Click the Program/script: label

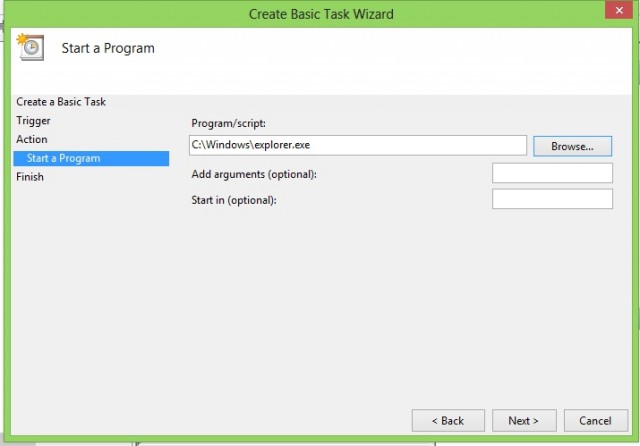coord(229,123)
